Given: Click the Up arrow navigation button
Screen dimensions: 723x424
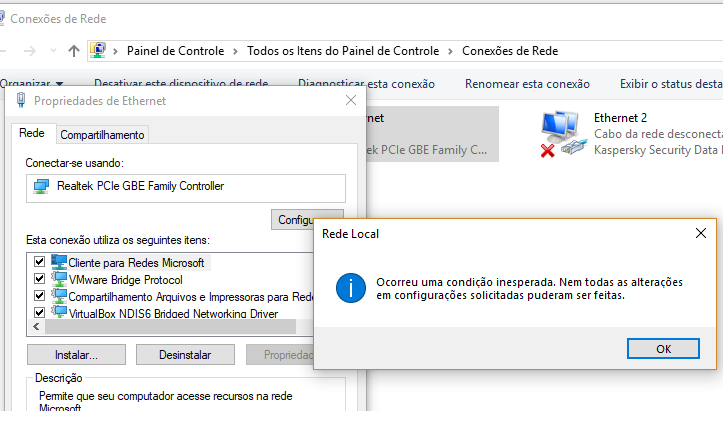Looking at the screenshot, I should [x=74, y=50].
